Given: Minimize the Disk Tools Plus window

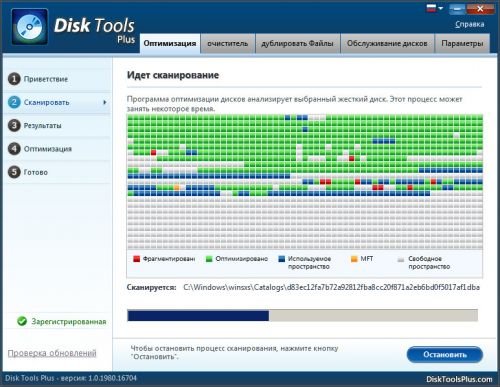Looking at the screenshot, I should [x=457, y=9].
